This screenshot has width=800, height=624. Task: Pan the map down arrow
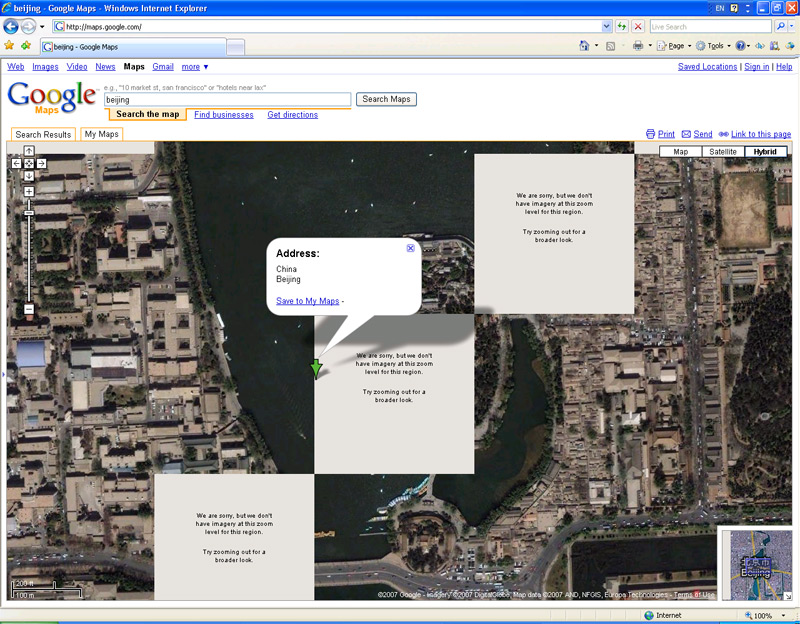click(x=29, y=176)
